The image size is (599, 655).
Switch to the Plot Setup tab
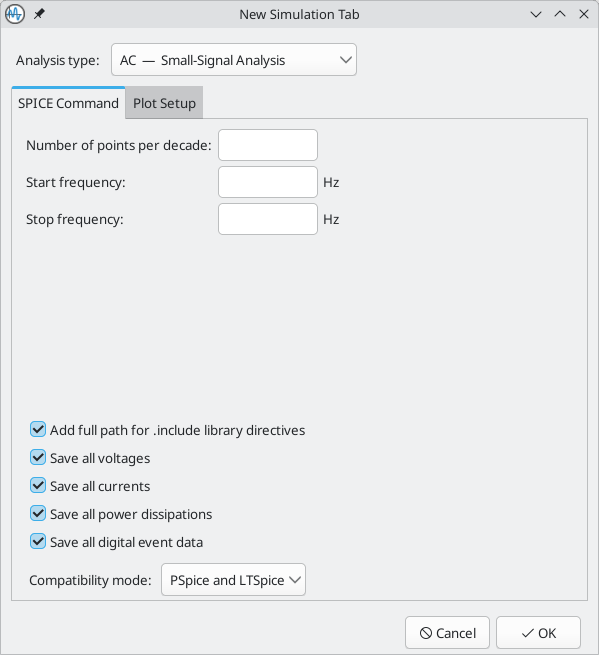tap(164, 103)
